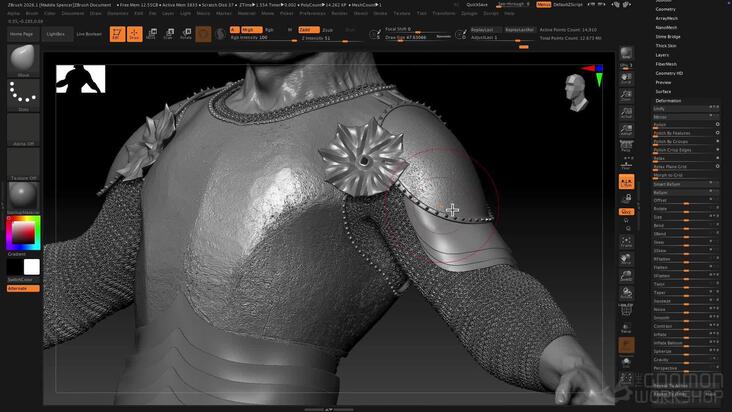Toggle the Rgb channel button
Screen dimensions: 732x412
point(270,30)
